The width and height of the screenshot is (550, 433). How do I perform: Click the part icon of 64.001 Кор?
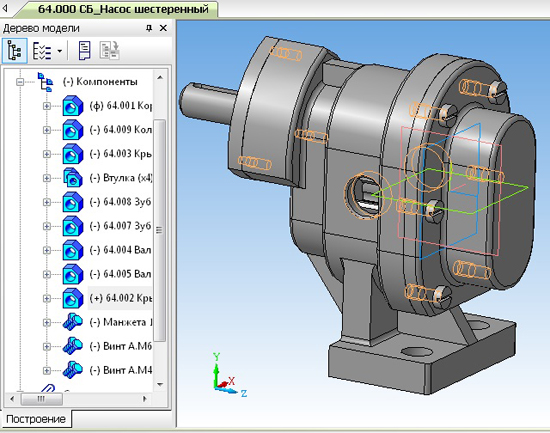(x=73, y=106)
